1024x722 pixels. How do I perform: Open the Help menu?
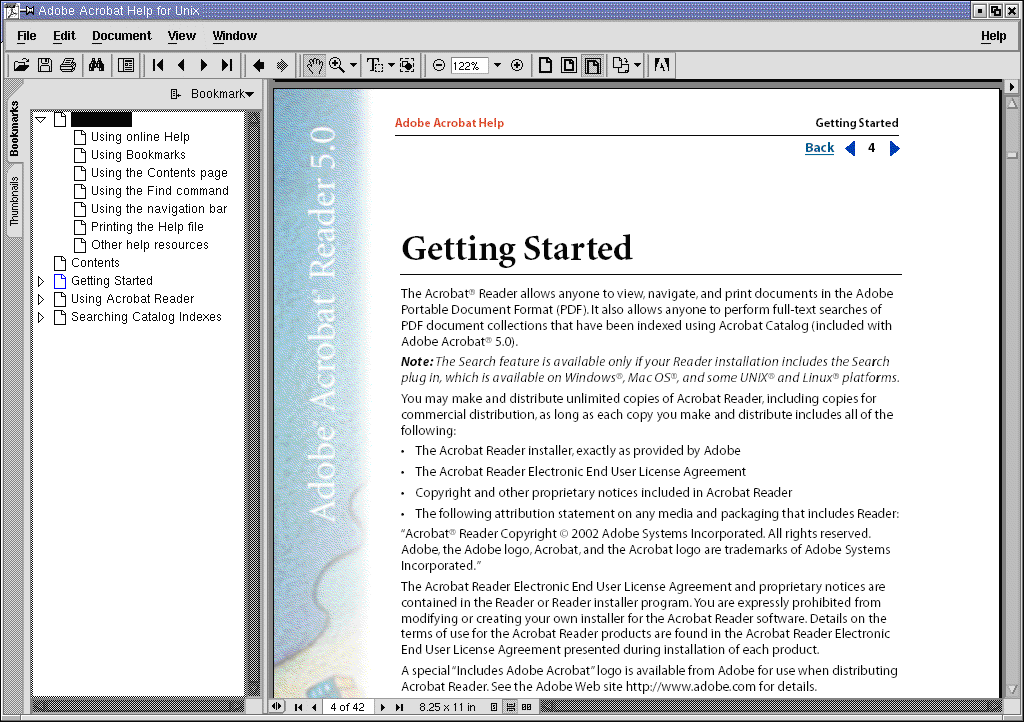coord(993,36)
